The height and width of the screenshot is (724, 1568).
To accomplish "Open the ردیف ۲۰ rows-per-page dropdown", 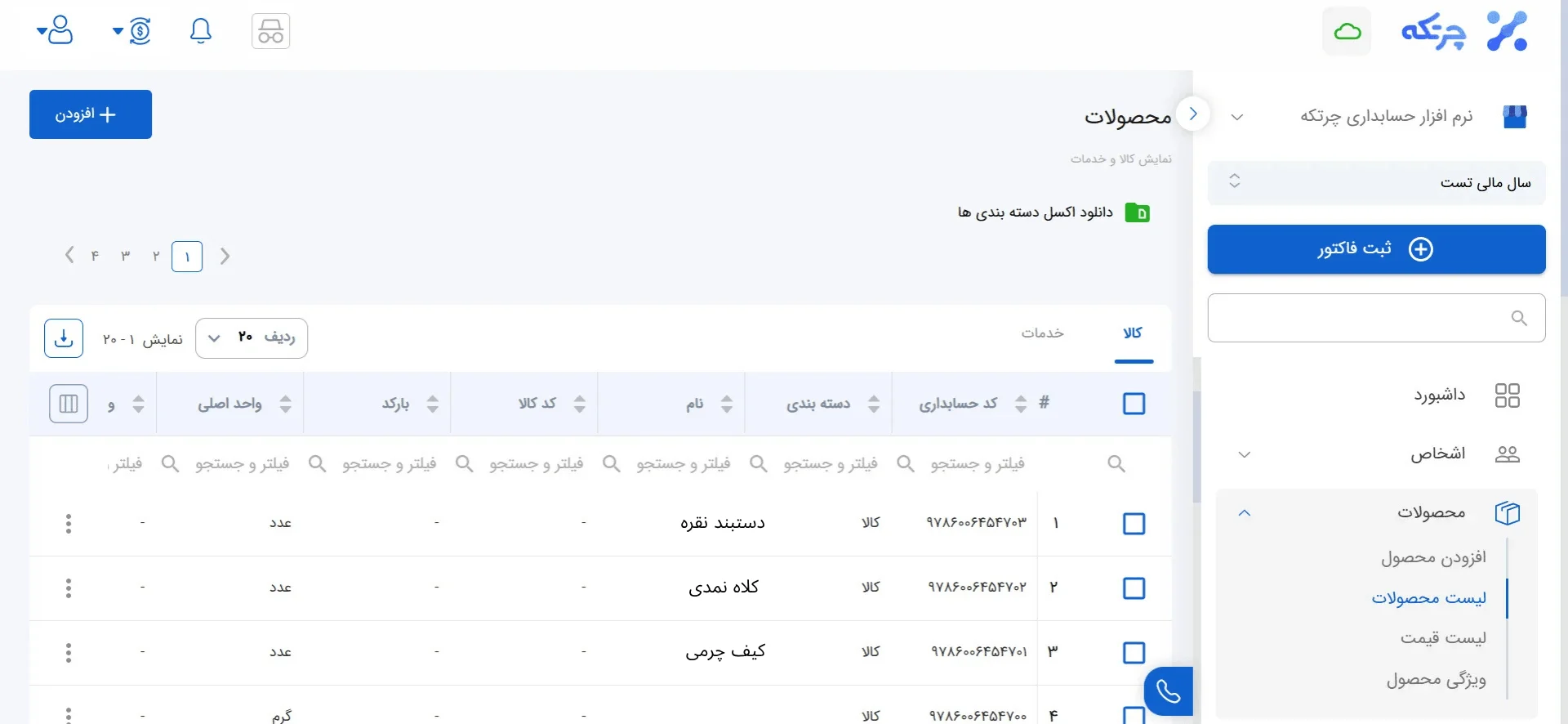I will (x=252, y=338).
